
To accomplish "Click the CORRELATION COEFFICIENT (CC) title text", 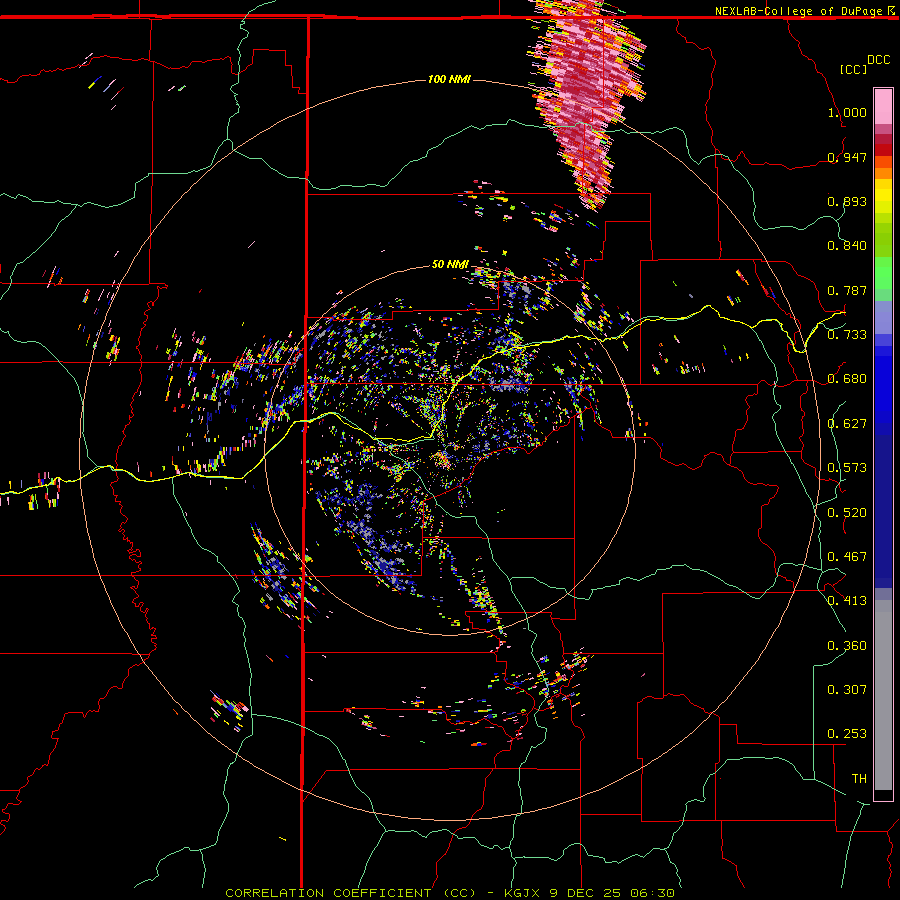I will point(350,893).
